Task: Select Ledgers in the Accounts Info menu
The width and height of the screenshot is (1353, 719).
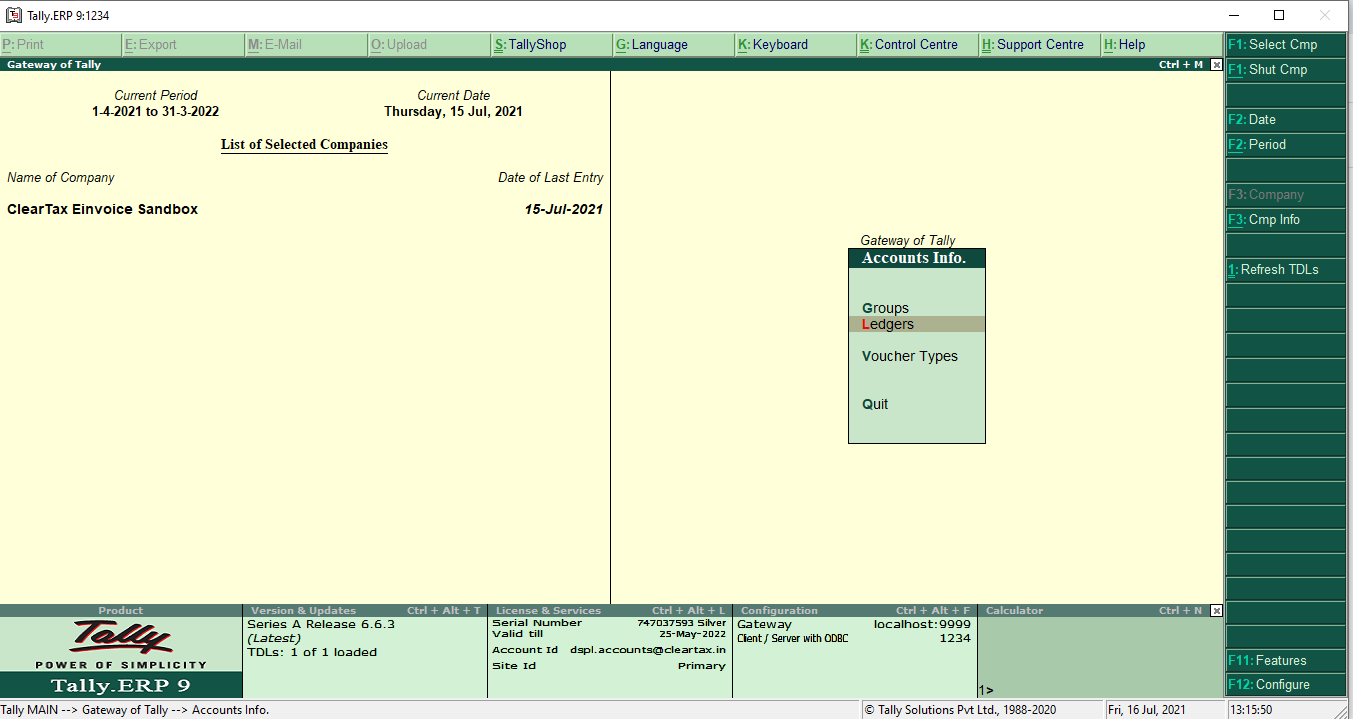Action: [887, 323]
